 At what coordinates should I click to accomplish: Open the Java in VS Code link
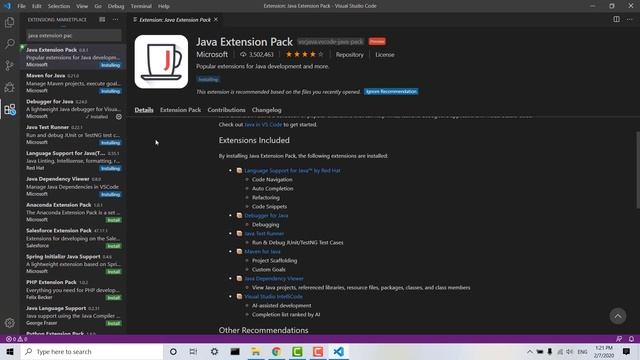263,124
